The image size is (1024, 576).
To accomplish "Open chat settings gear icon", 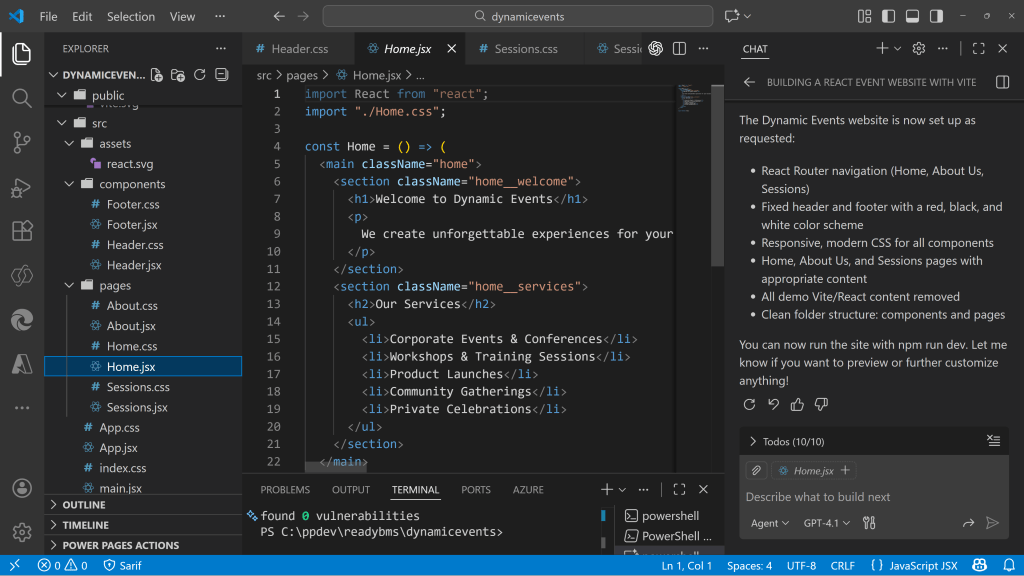I will [x=919, y=49].
